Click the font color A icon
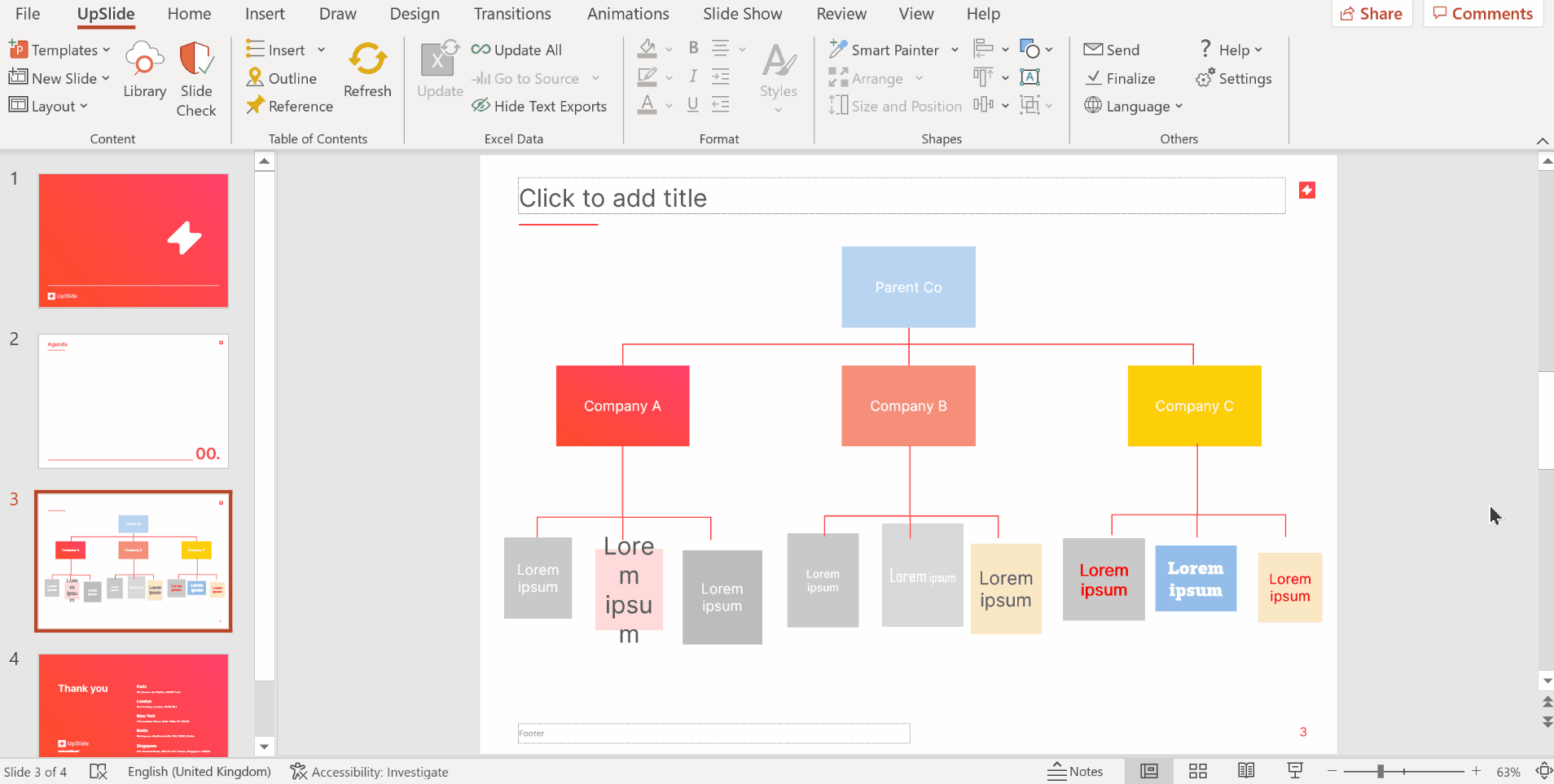Image resolution: width=1554 pixels, height=784 pixels. pos(647,104)
